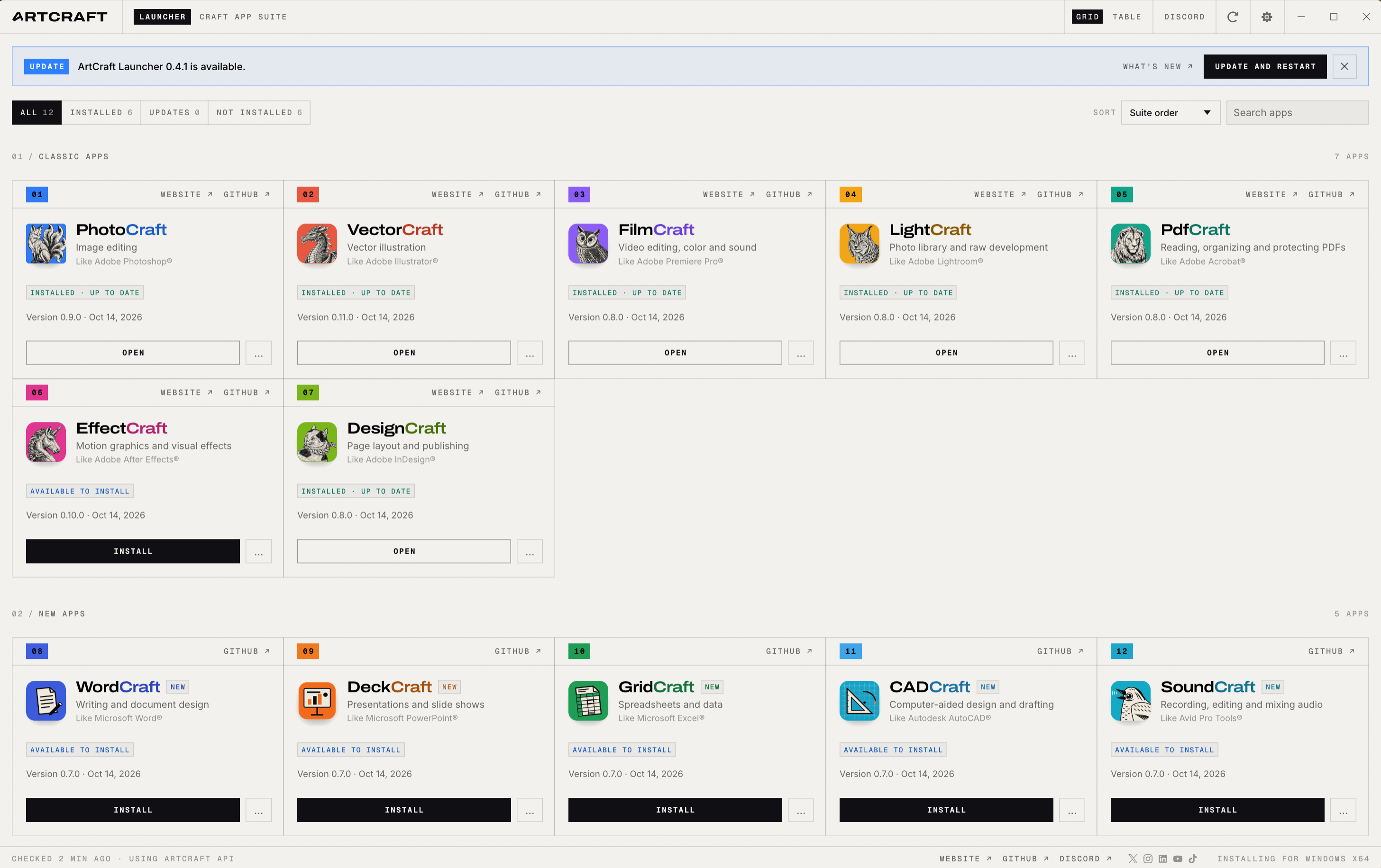Select the Not Installed 6 filter tab
The height and width of the screenshot is (868, 1381).
[259, 112]
